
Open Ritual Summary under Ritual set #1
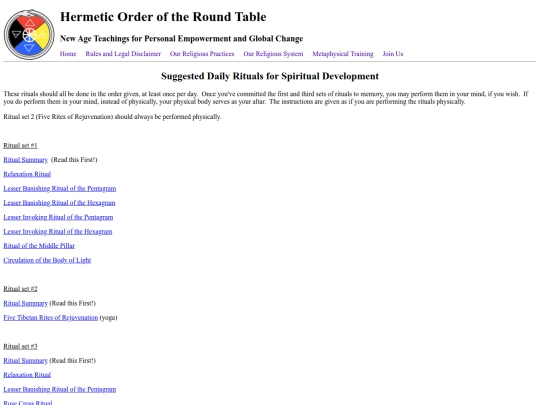(25, 160)
